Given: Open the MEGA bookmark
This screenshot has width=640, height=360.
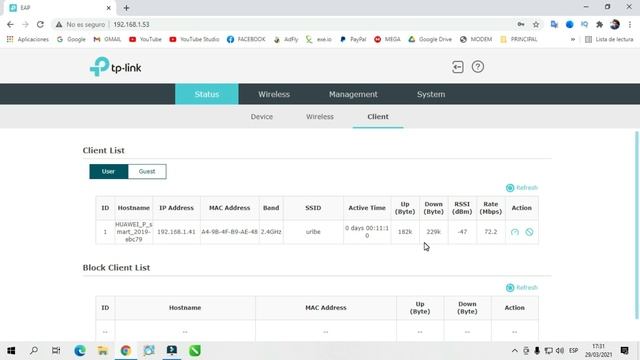Looking at the screenshot, I should tap(387, 40).
